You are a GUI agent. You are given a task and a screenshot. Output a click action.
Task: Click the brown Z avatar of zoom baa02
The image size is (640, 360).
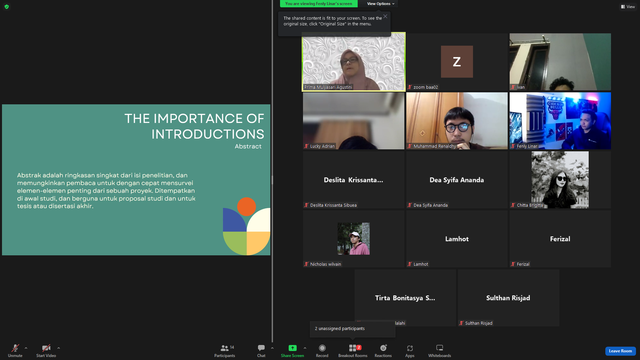pos(457,62)
